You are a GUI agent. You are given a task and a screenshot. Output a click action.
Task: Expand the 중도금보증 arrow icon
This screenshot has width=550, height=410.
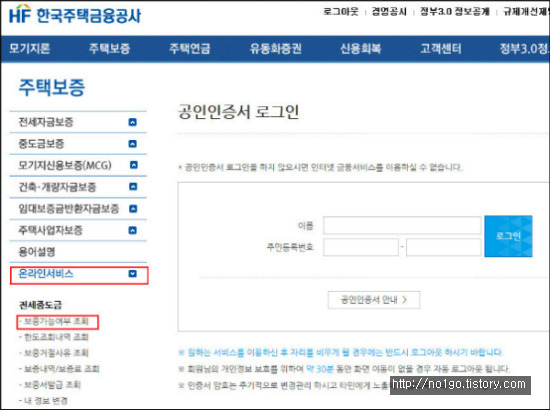point(133,144)
